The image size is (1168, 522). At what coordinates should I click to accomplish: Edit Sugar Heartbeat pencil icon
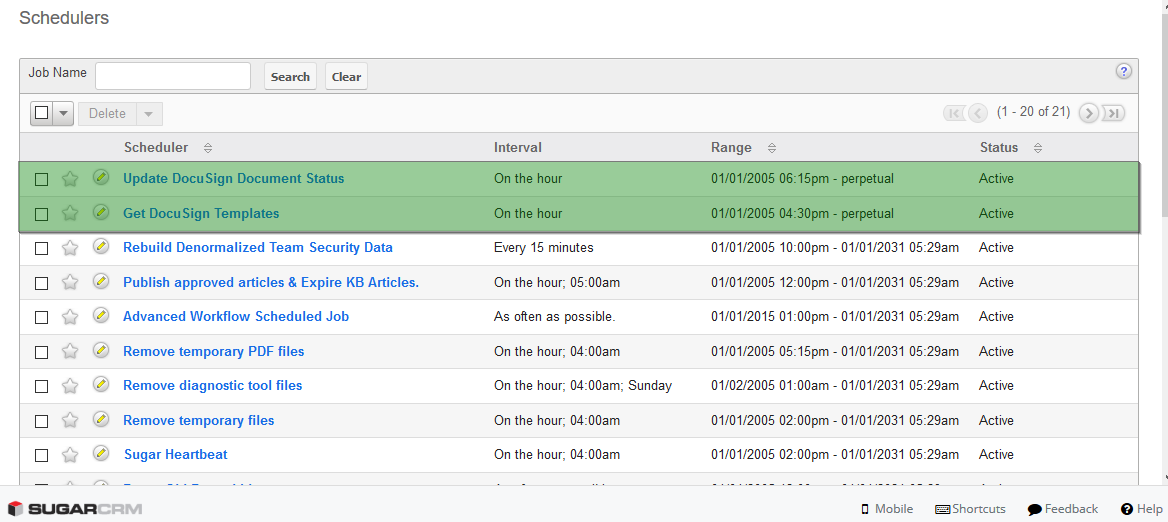[x=101, y=453]
